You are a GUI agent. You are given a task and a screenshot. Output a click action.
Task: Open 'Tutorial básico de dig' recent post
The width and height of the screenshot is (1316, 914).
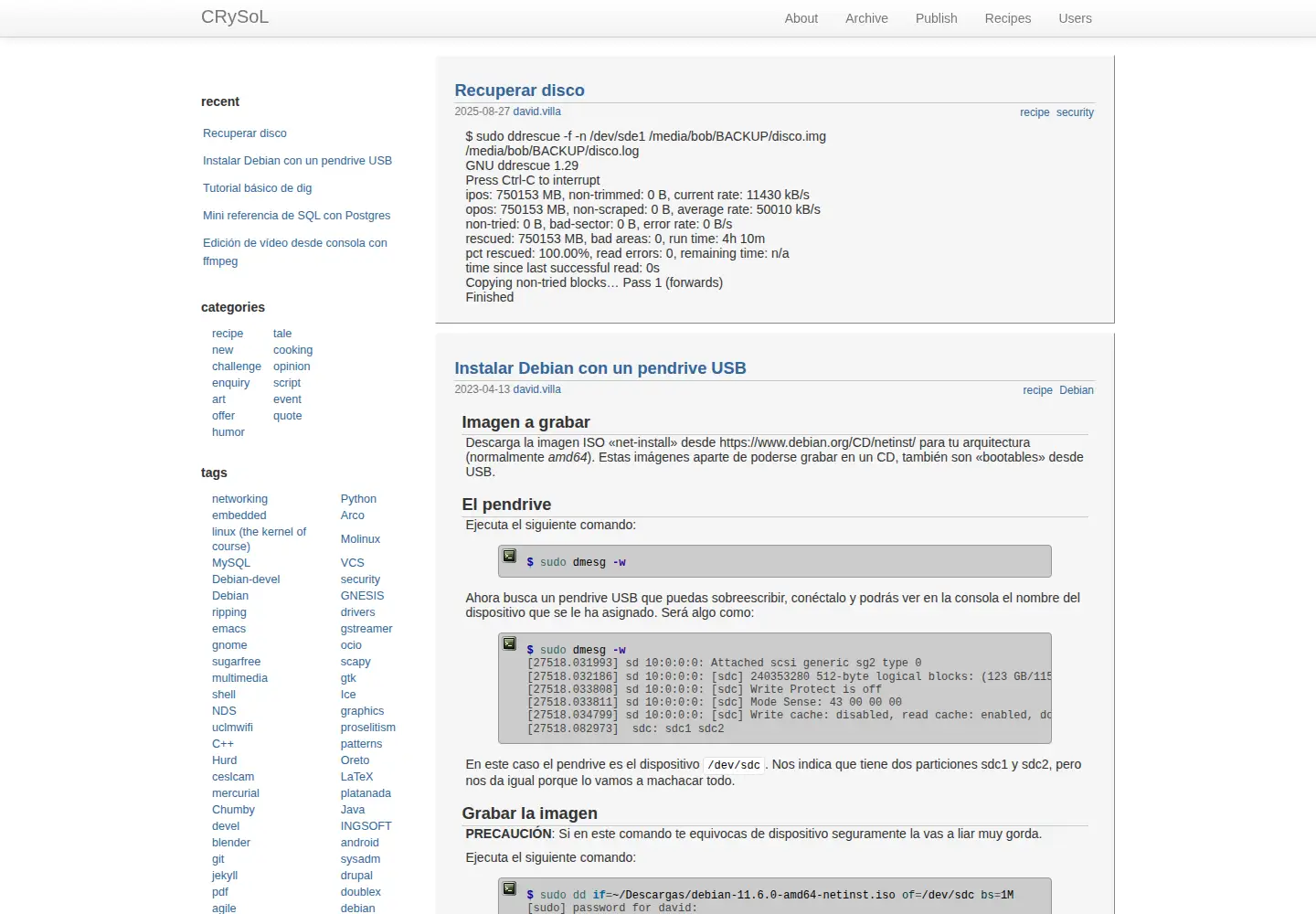pos(258,188)
